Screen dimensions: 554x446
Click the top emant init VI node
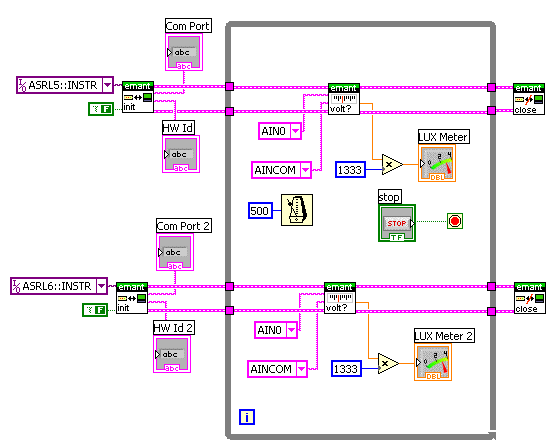point(138,97)
